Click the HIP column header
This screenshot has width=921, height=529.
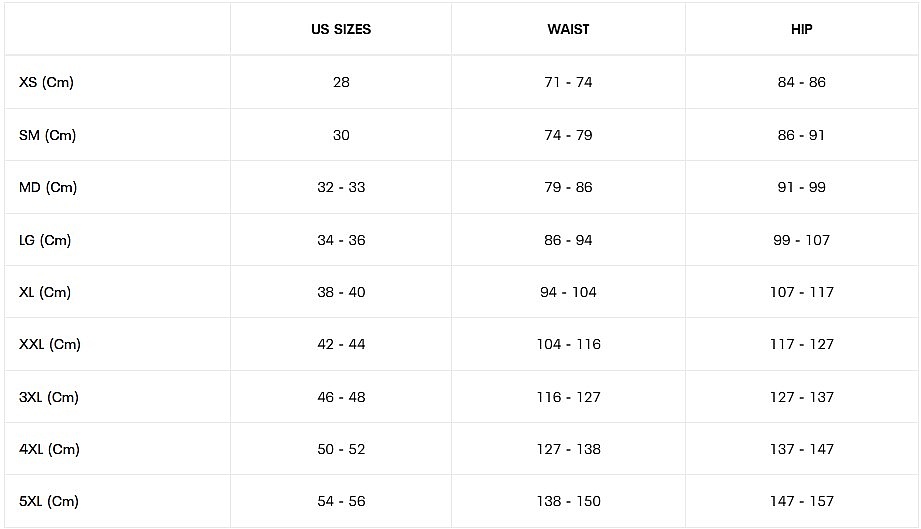(x=802, y=29)
